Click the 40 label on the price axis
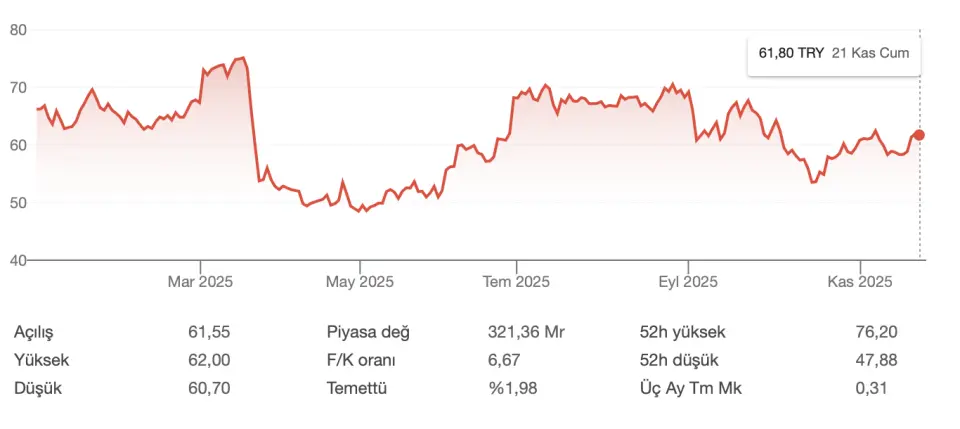Screen dimensions: 960x429 click(x=18, y=260)
